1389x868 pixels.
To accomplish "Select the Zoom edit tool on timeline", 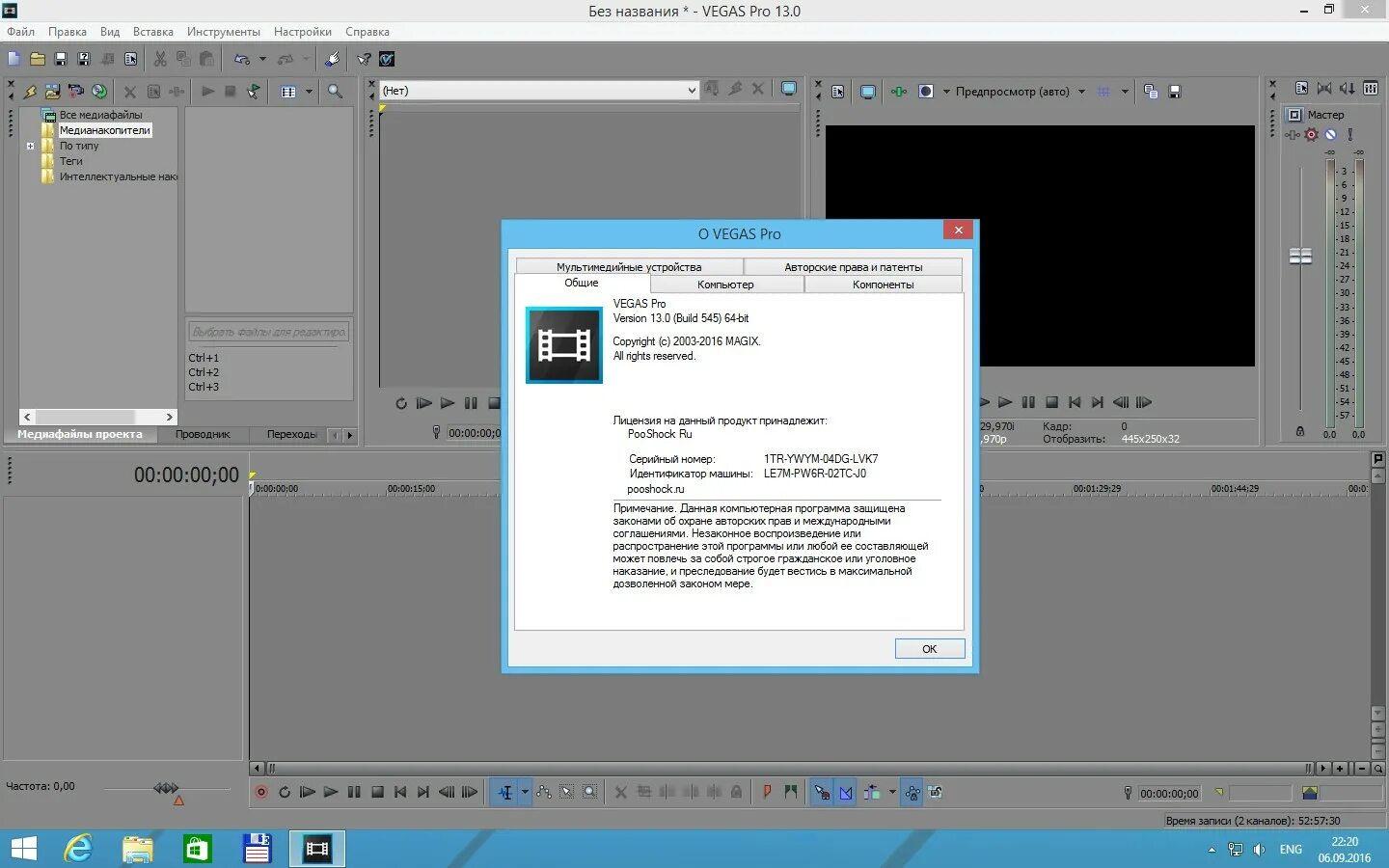I will pyautogui.click(x=589, y=792).
